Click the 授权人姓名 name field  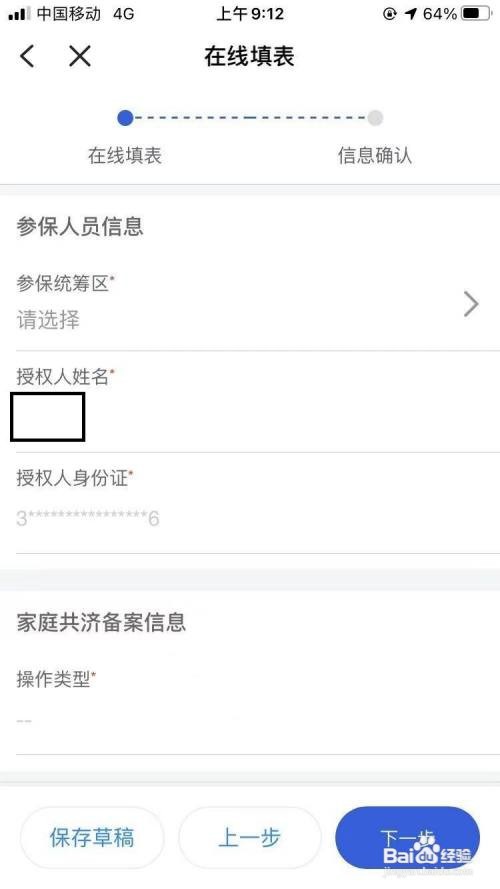257,403
